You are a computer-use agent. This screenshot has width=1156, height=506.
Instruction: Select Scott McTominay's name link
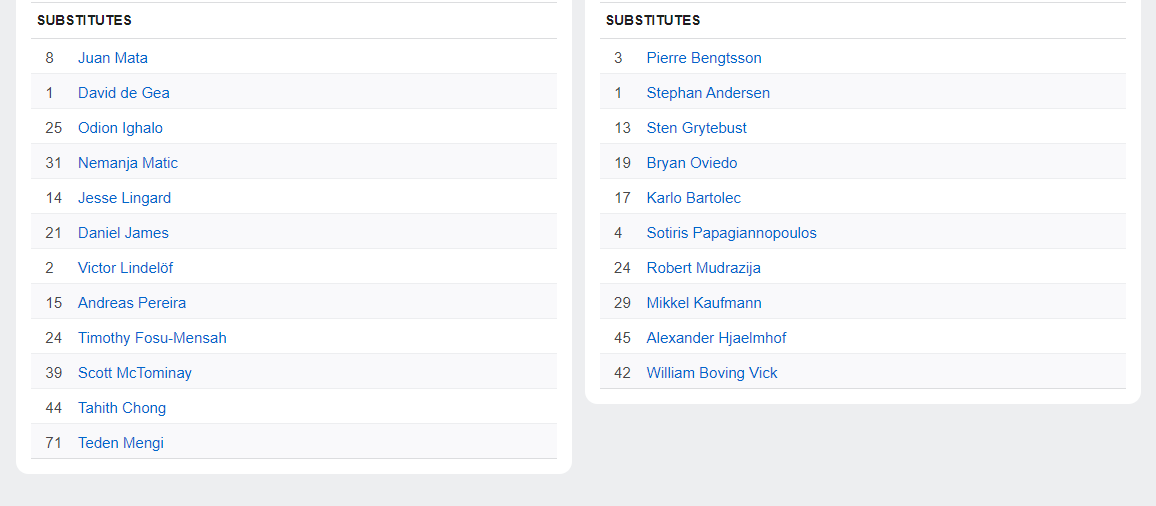[x=135, y=373]
